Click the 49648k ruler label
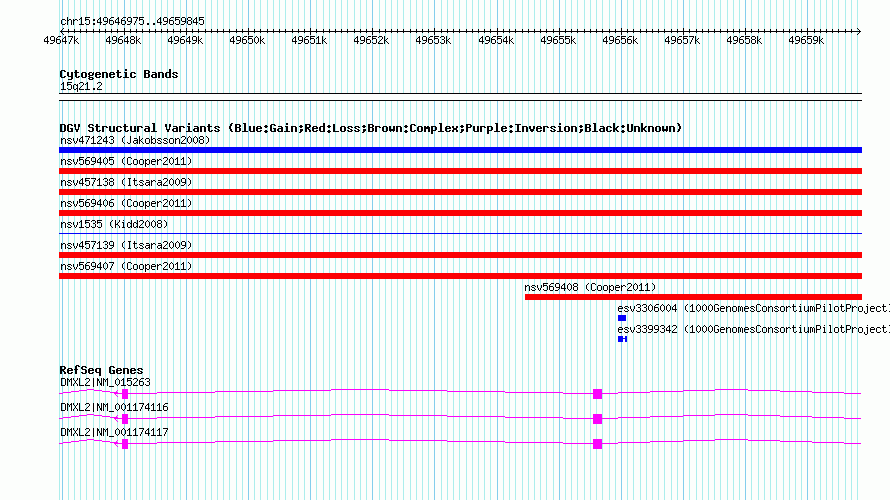 [123, 40]
